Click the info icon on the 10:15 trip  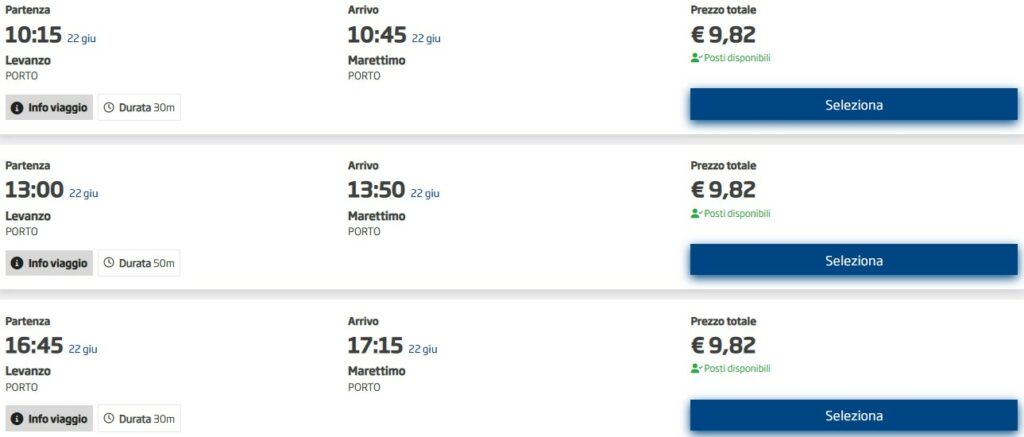[17, 108]
